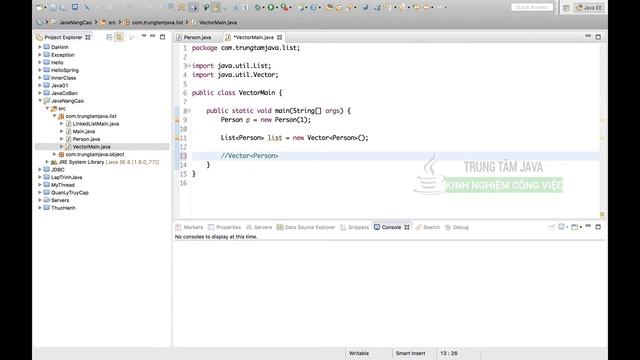Open the Markers tab

click(189, 227)
